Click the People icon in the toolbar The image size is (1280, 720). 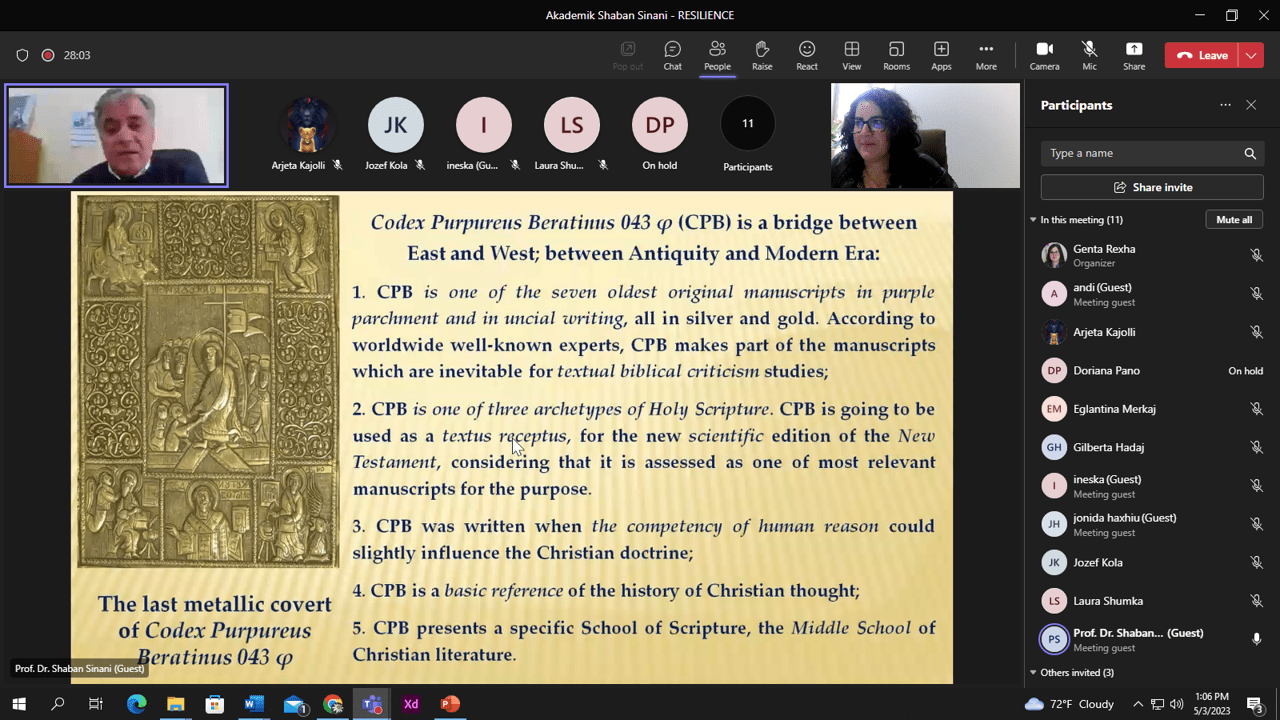716,55
